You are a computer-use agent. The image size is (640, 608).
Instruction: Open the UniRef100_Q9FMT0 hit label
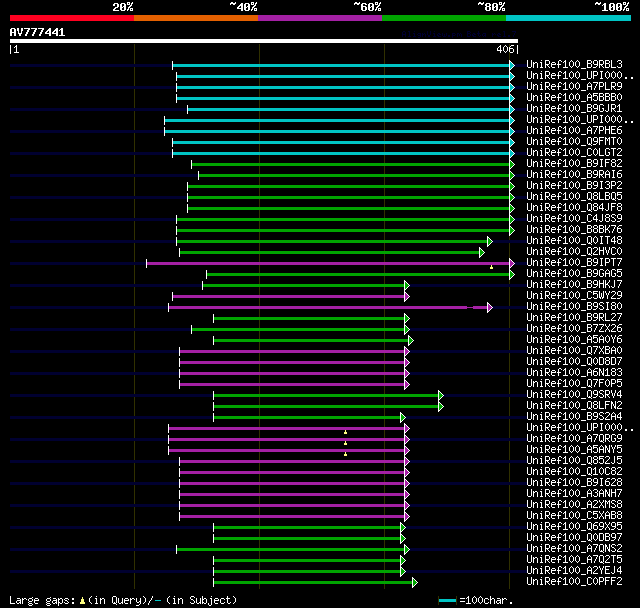(x=574, y=142)
